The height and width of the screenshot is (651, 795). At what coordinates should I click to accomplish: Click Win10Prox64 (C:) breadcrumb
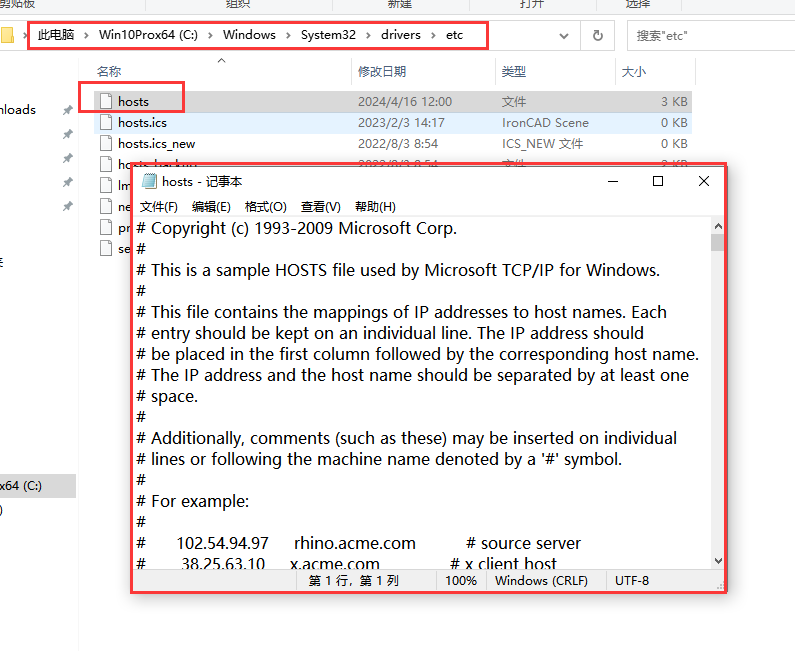pos(148,35)
